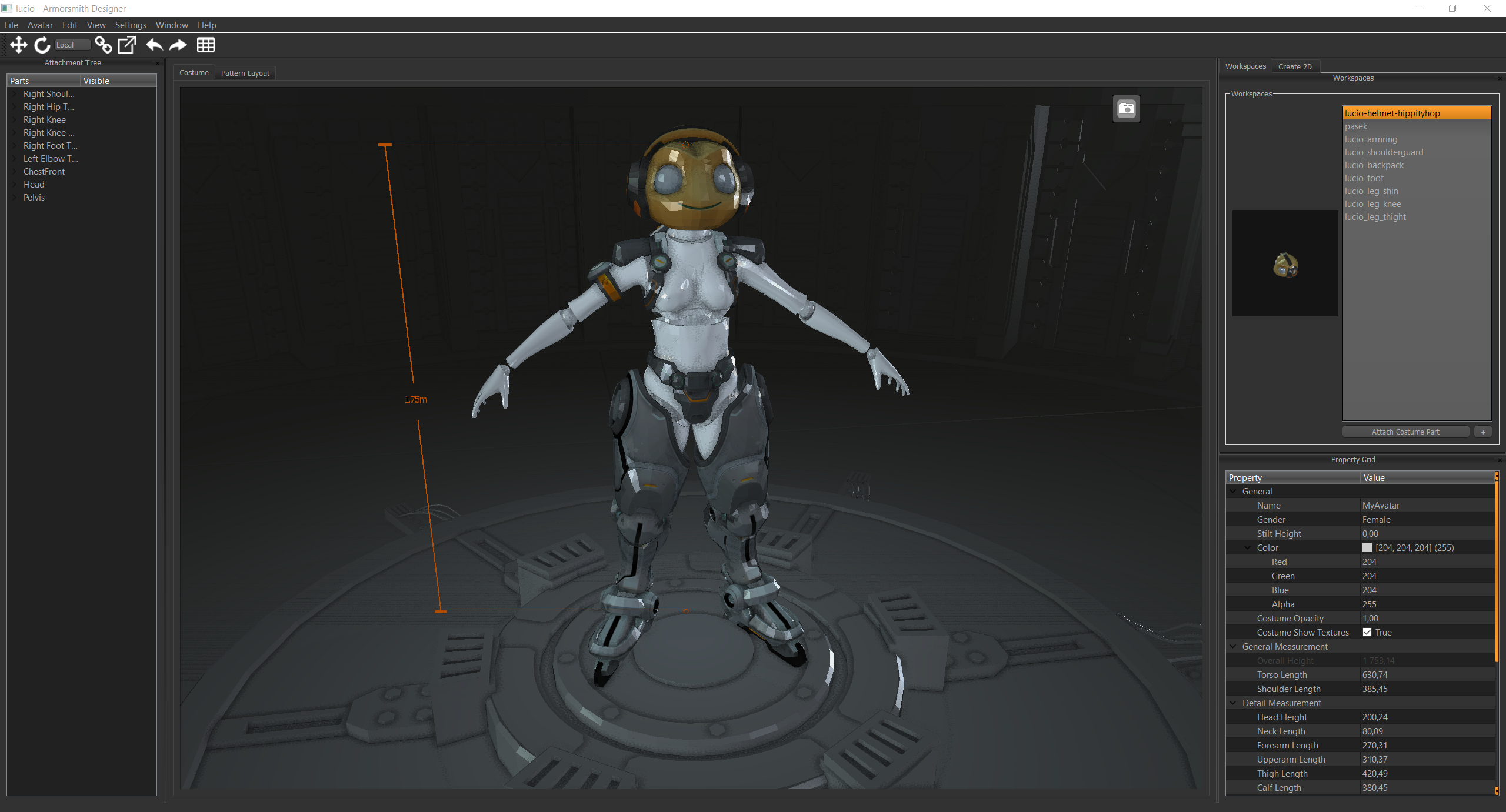Viewport: 1506px width, 812px height.
Task: Open the Help menu
Action: click(x=207, y=25)
